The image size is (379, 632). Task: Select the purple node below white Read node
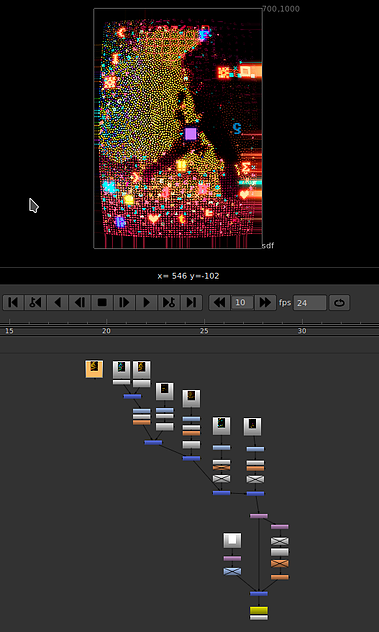(232, 559)
